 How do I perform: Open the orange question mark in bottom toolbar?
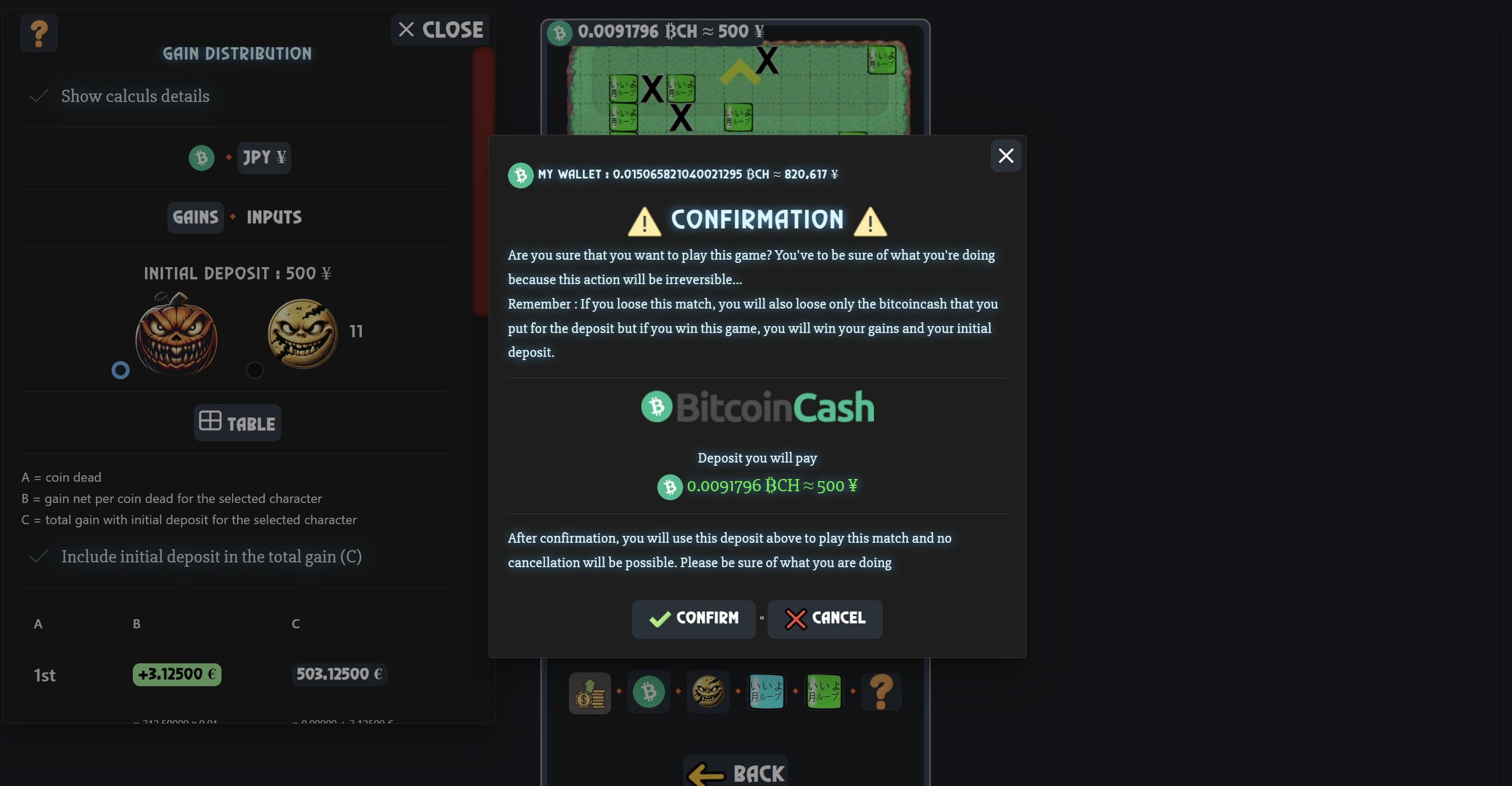click(881, 692)
